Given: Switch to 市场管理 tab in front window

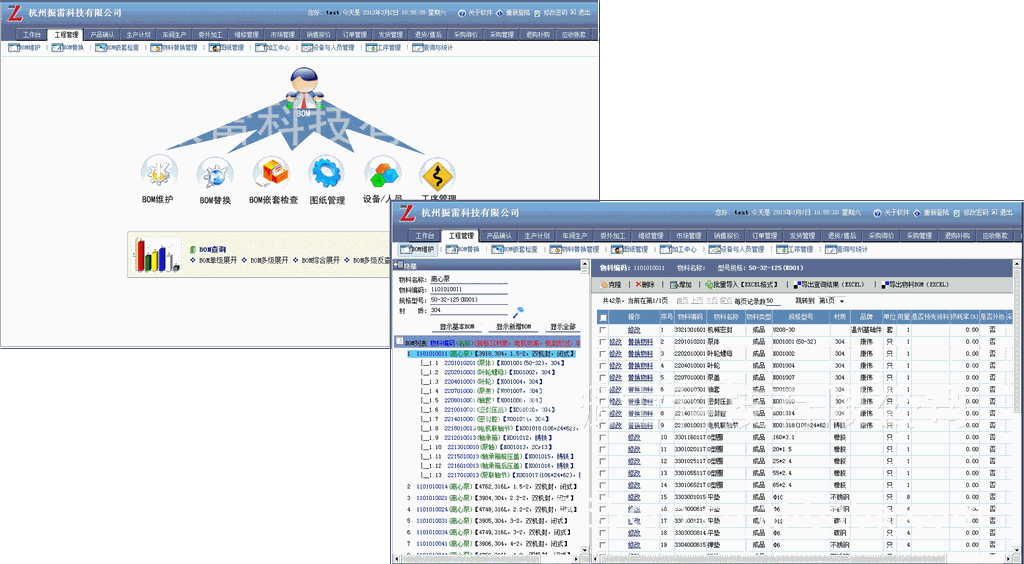Looking at the screenshot, I should pyautogui.click(x=688, y=236).
